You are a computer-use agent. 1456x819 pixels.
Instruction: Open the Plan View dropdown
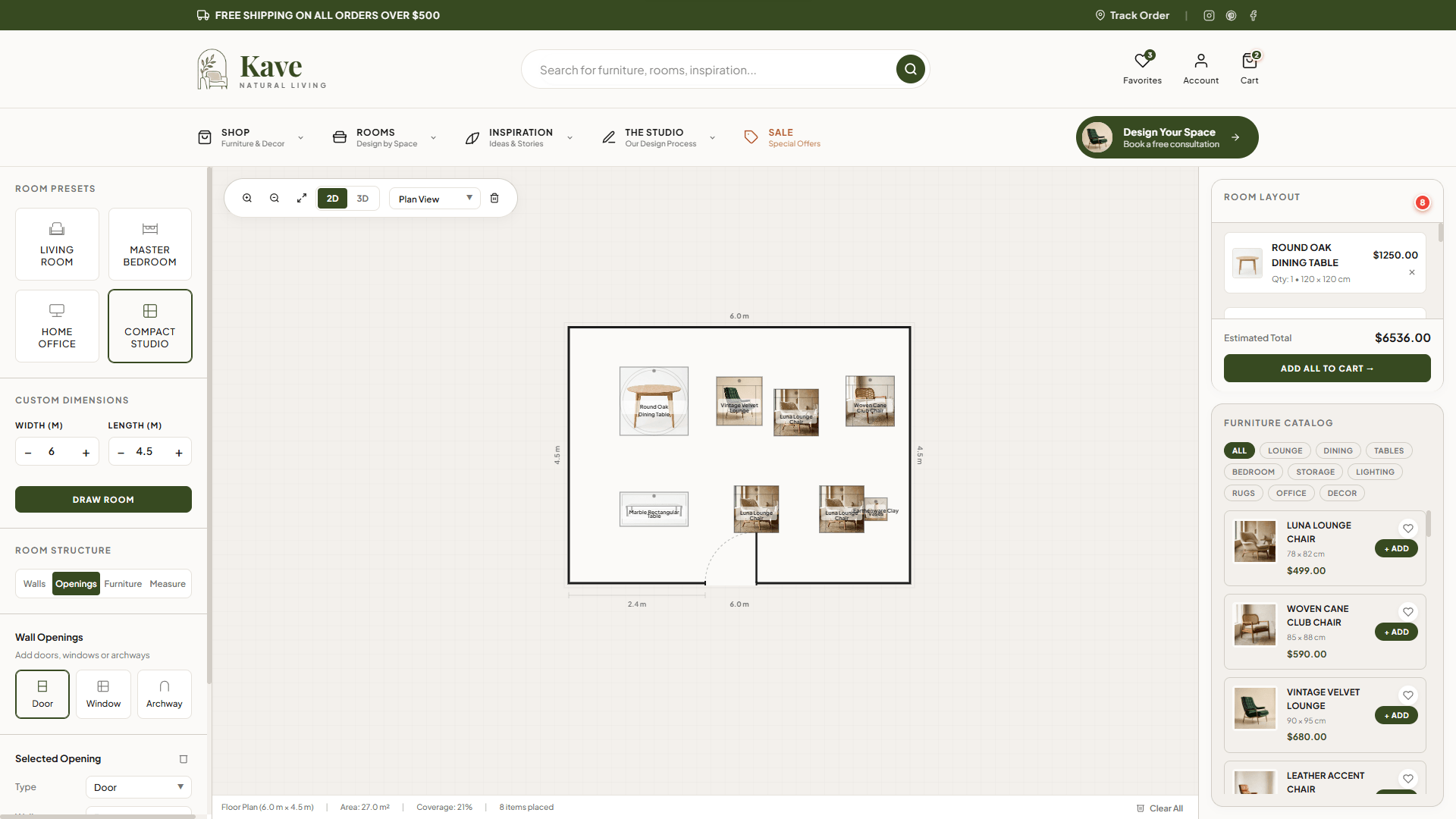pos(435,199)
